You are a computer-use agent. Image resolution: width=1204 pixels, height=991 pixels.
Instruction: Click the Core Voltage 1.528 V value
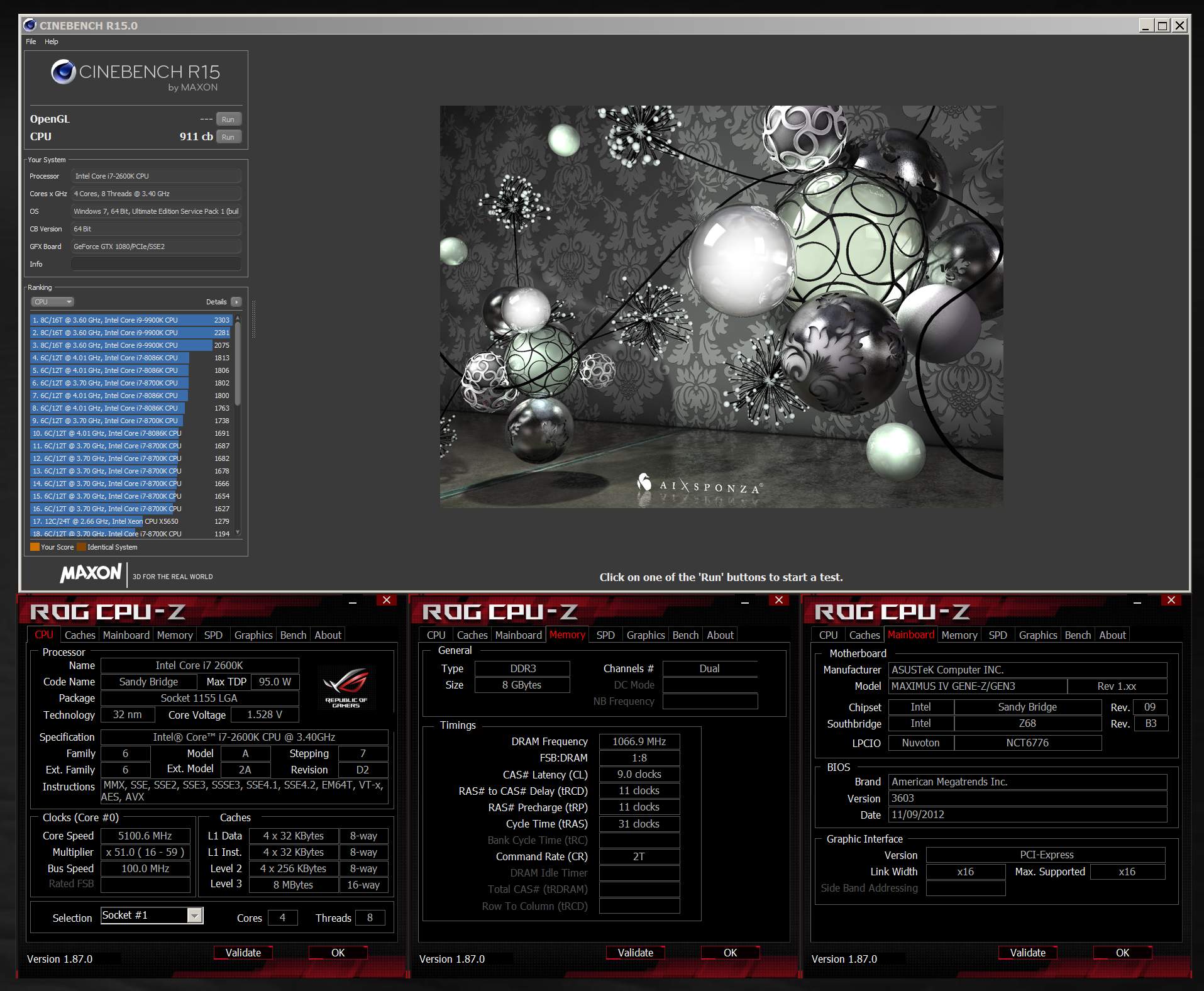(x=265, y=715)
